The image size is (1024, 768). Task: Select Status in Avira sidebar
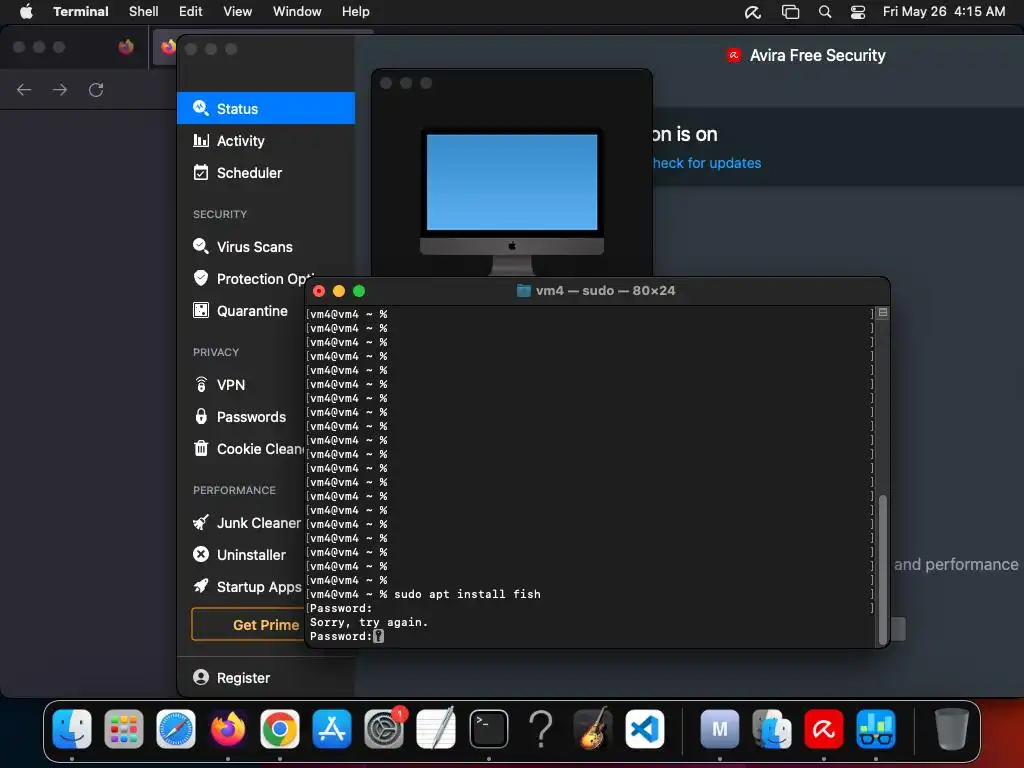click(266, 108)
